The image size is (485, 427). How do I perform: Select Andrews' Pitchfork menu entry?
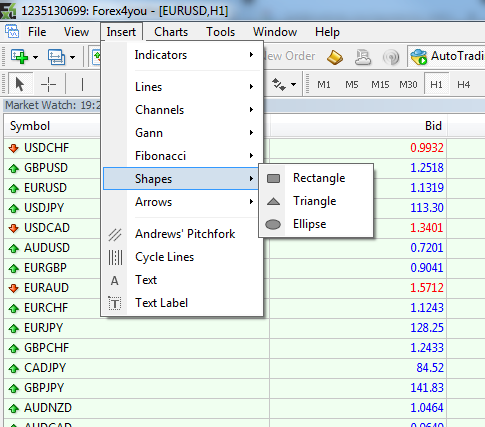pos(182,234)
